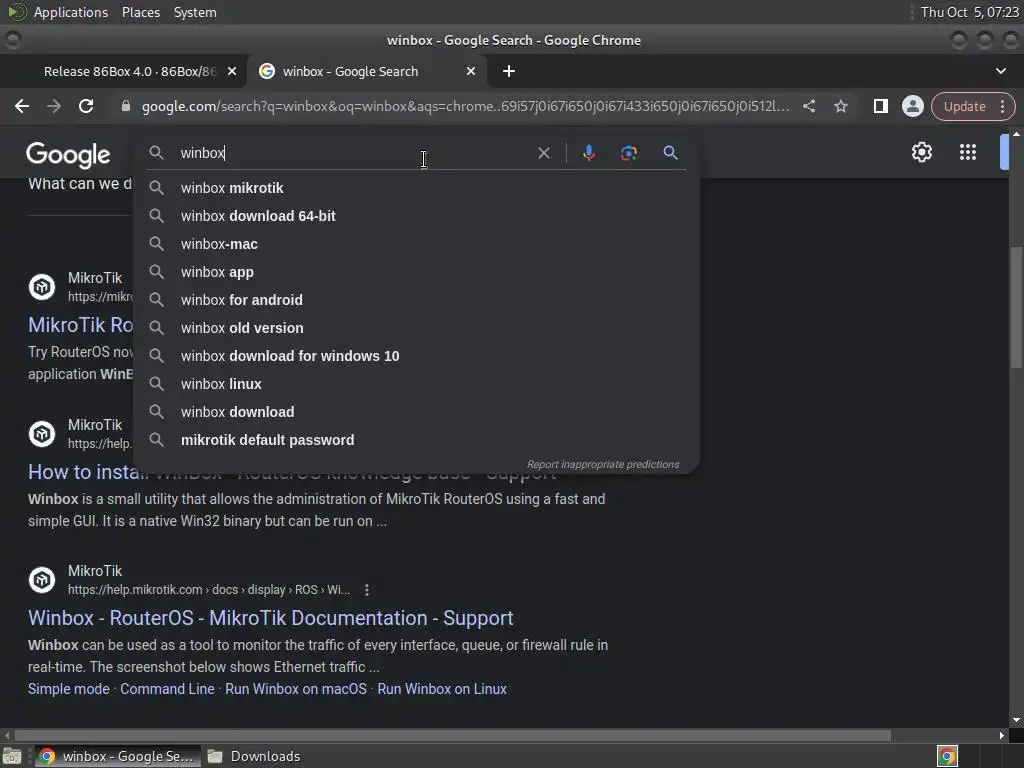Click Report inappropriate predictions link

[603, 464]
